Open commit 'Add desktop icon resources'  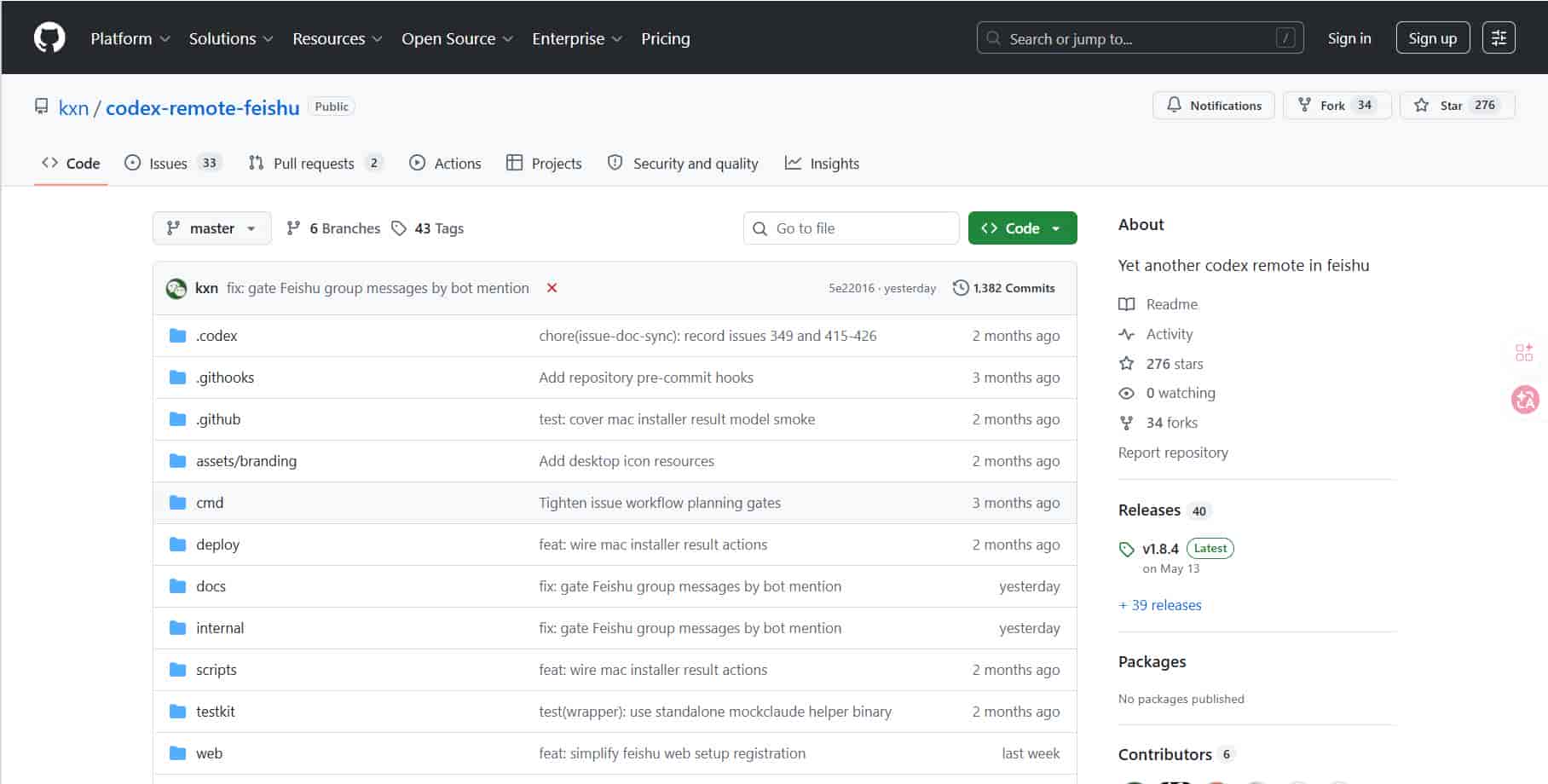click(627, 461)
